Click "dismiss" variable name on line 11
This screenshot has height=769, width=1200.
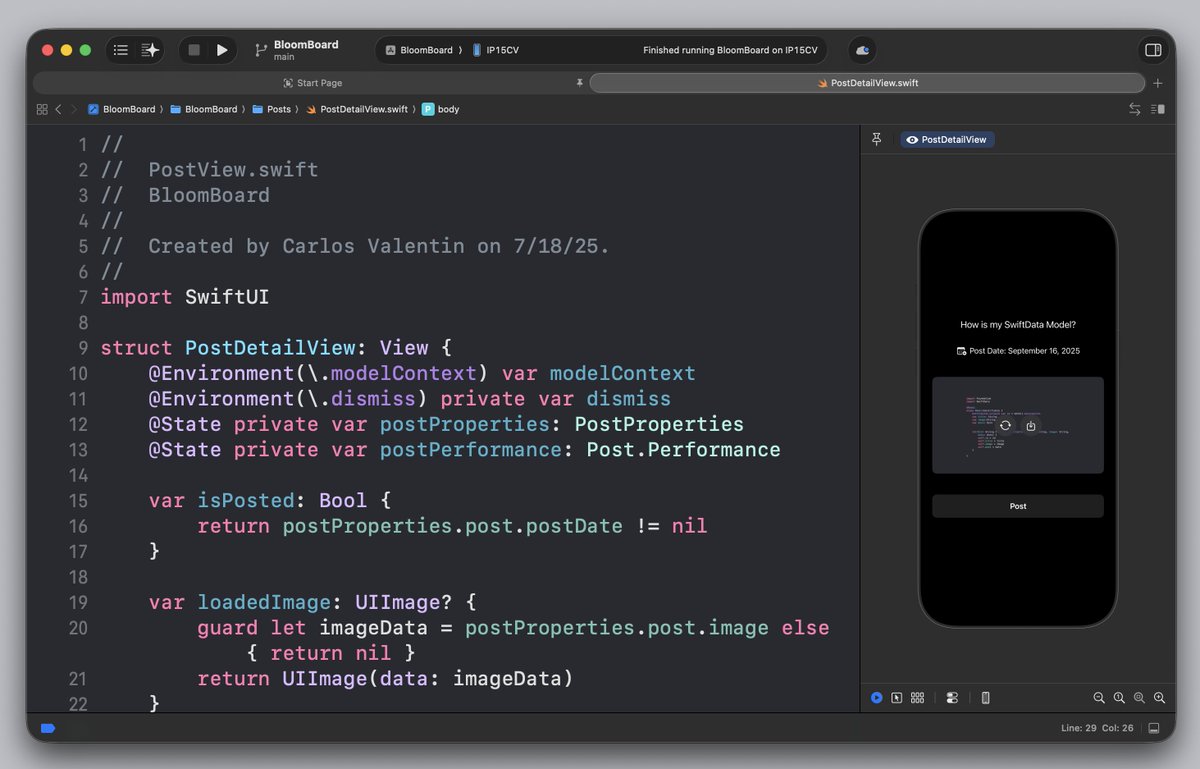pyautogui.click(x=629, y=399)
